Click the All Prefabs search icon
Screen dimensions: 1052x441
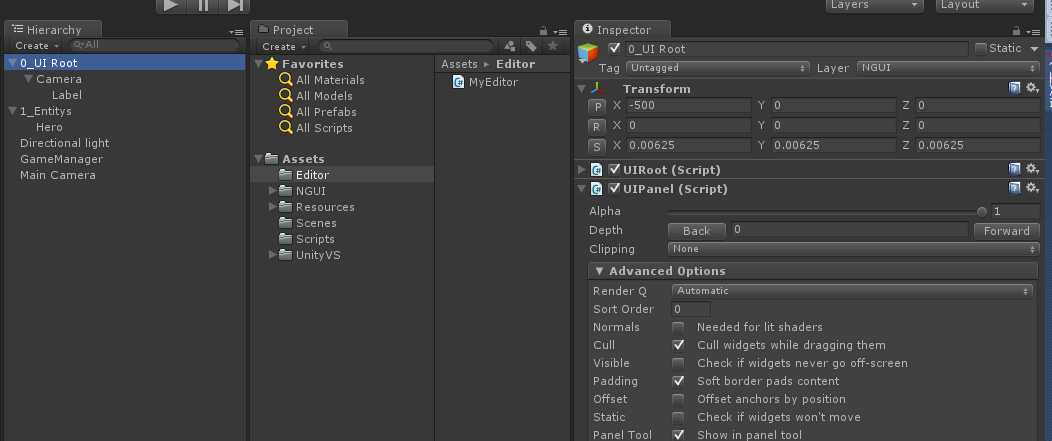pos(286,112)
